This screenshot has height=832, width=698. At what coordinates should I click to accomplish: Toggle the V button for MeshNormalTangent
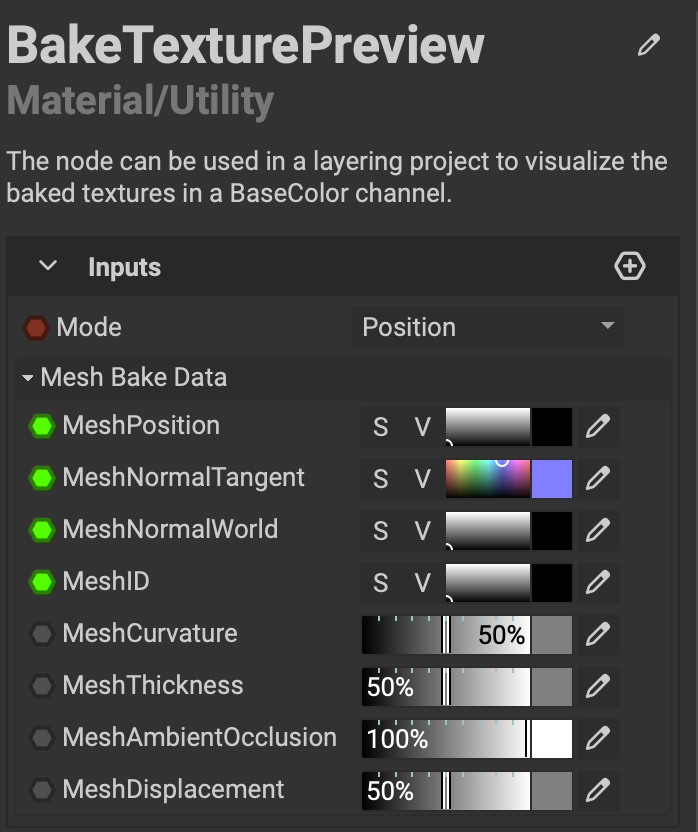tap(423, 479)
